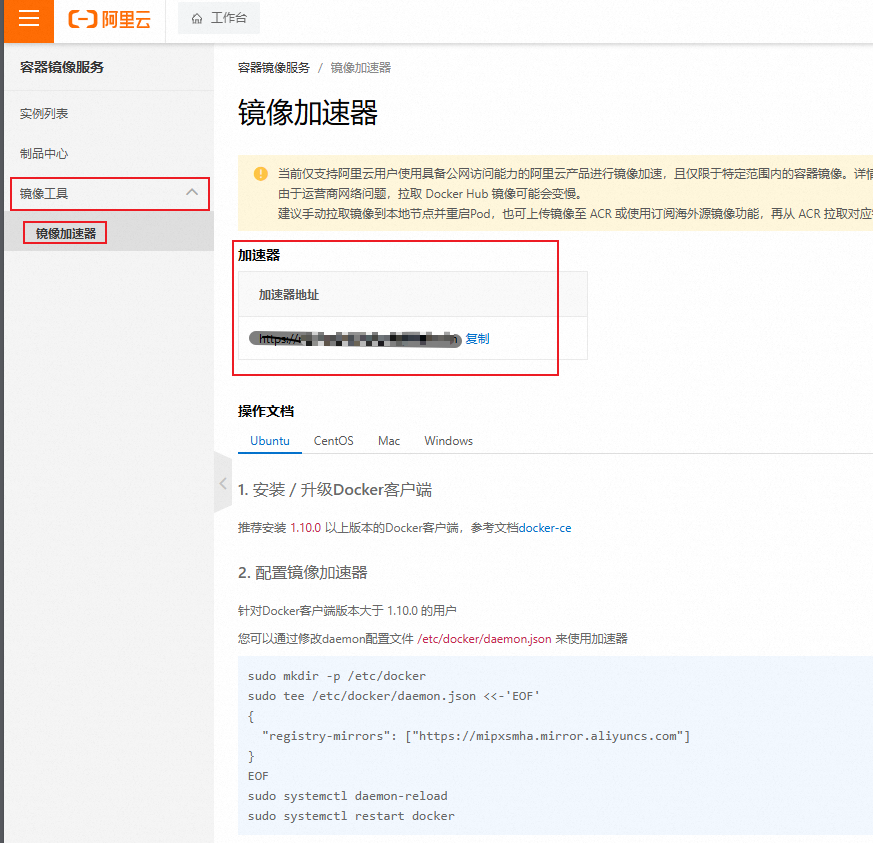
Task: Select 镜像加速器 in the sidebar
Action: [x=66, y=233]
